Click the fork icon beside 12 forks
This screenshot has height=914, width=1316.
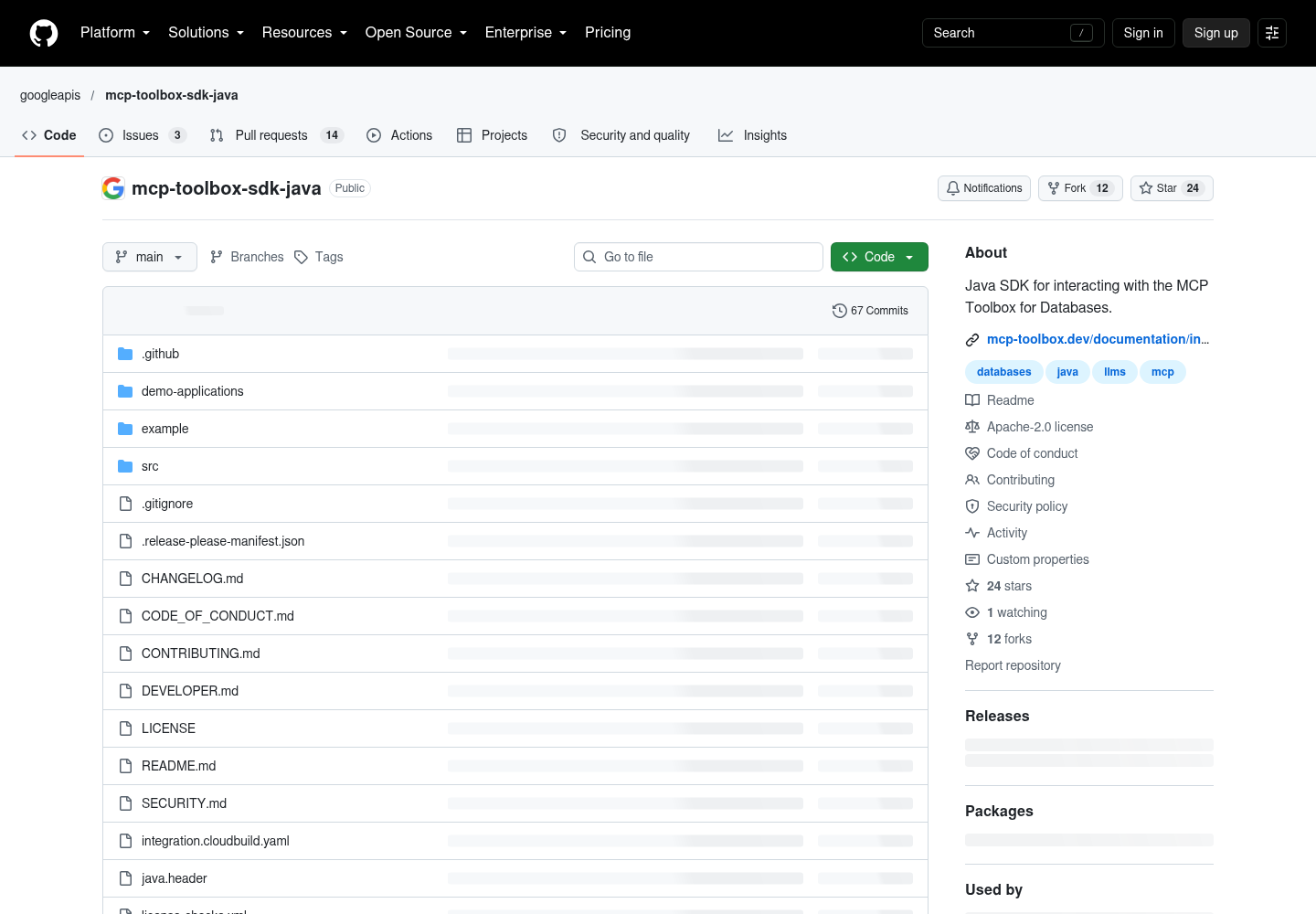tap(972, 639)
